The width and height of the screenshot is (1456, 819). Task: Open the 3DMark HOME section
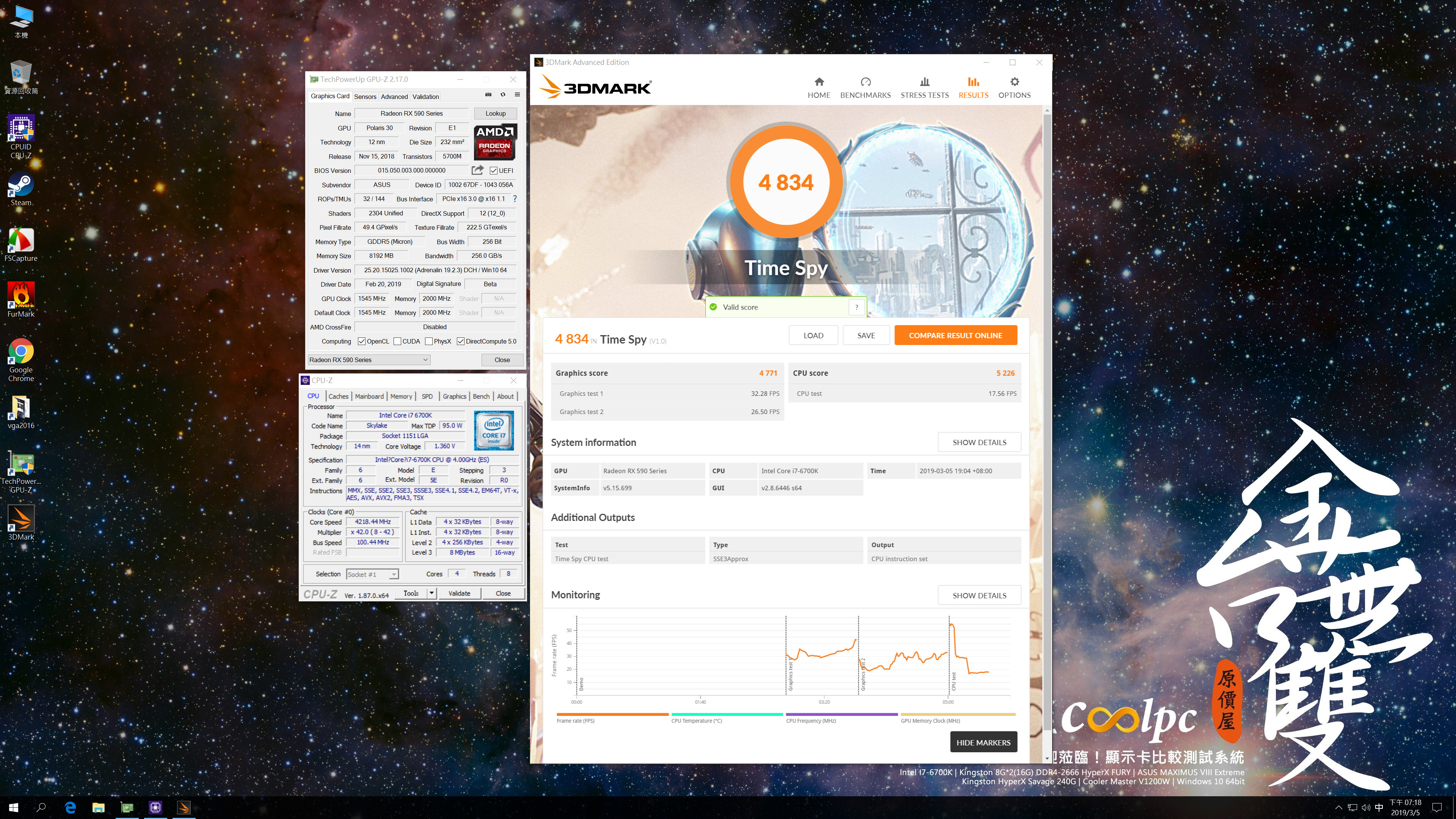[819, 88]
